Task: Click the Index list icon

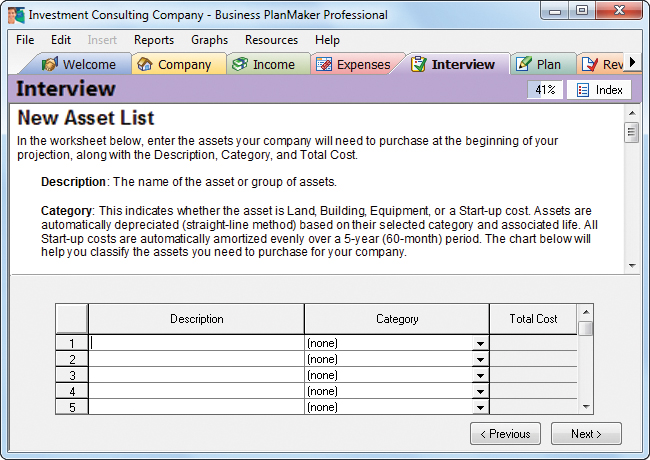Action: 584,90
